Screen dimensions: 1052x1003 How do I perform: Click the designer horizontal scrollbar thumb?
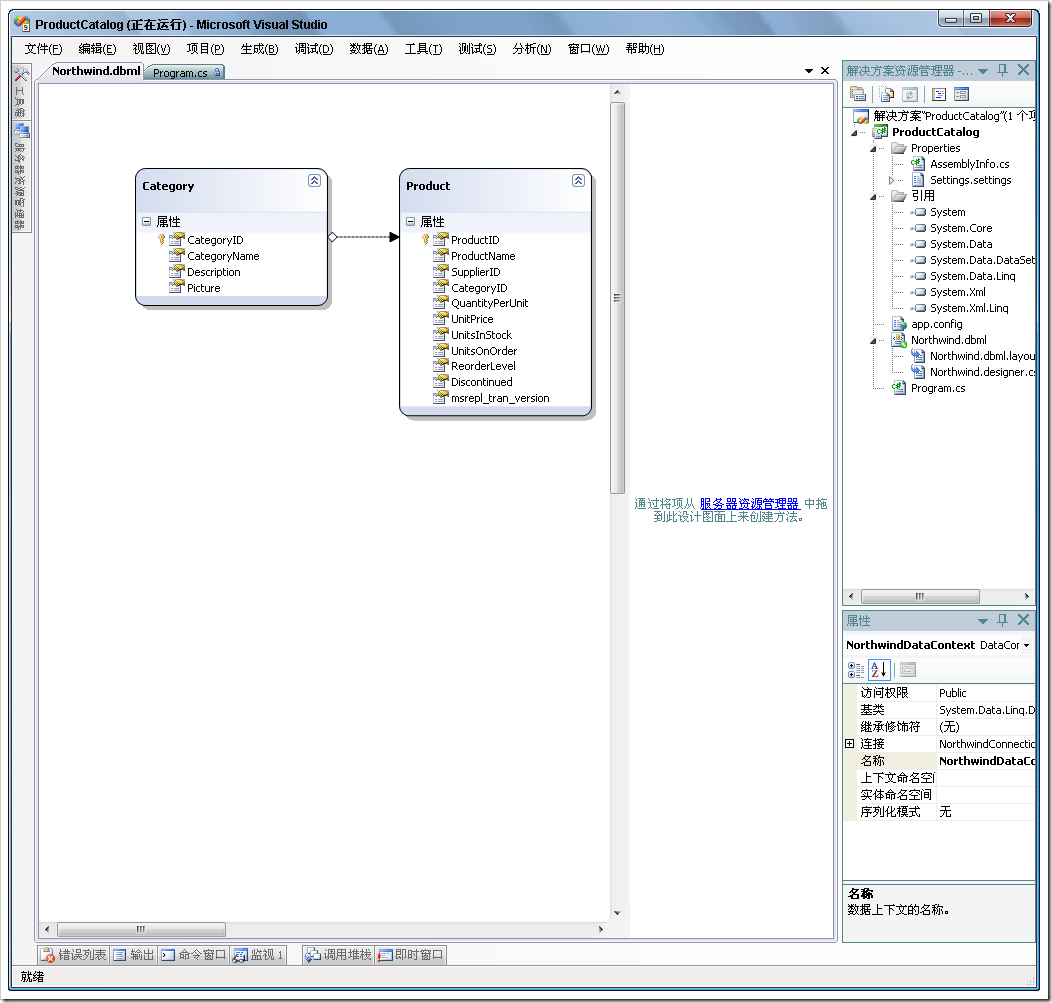141,929
